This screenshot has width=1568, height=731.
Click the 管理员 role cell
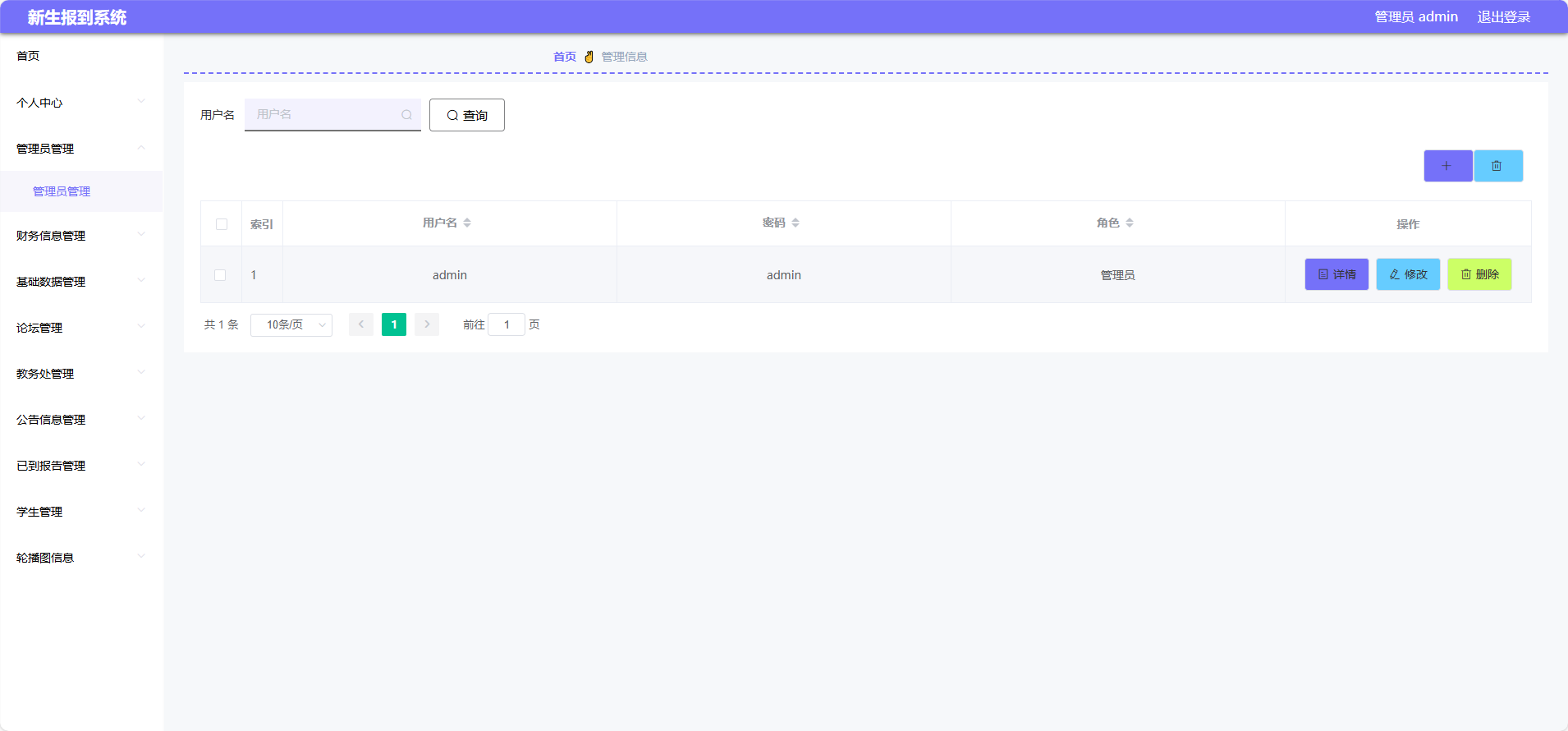1118,275
